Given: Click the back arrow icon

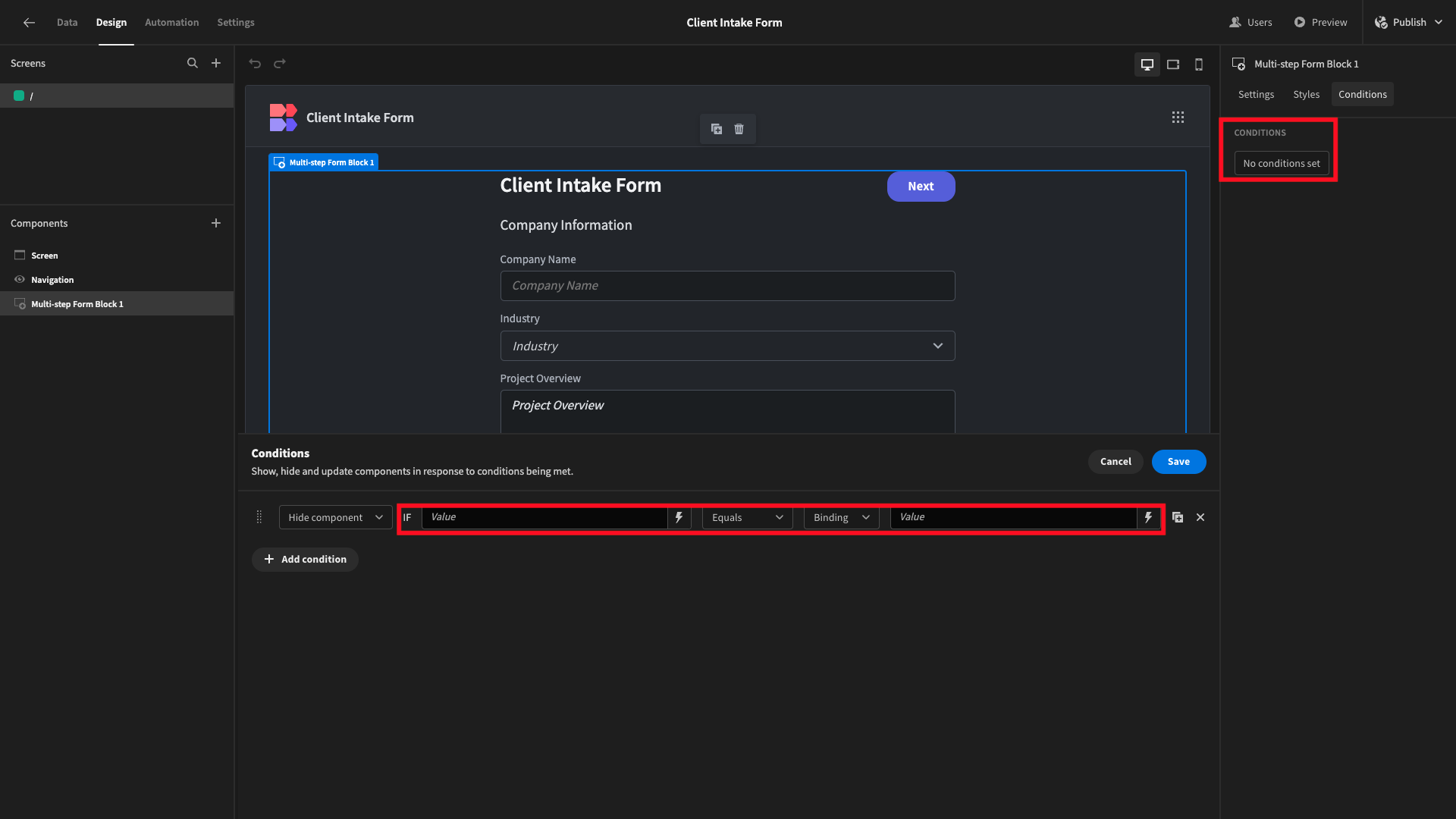Looking at the screenshot, I should click(29, 23).
